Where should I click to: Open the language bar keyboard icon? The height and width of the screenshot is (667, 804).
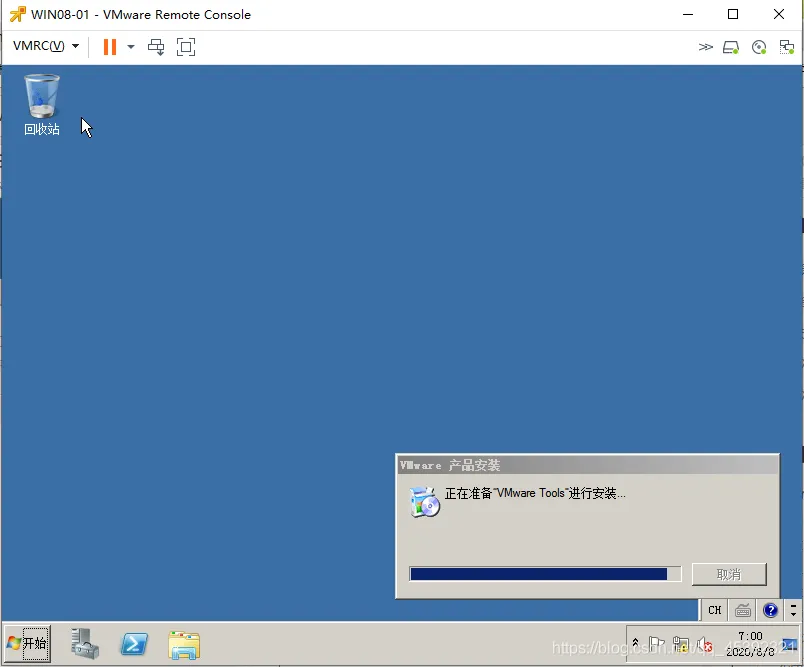tap(742, 610)
